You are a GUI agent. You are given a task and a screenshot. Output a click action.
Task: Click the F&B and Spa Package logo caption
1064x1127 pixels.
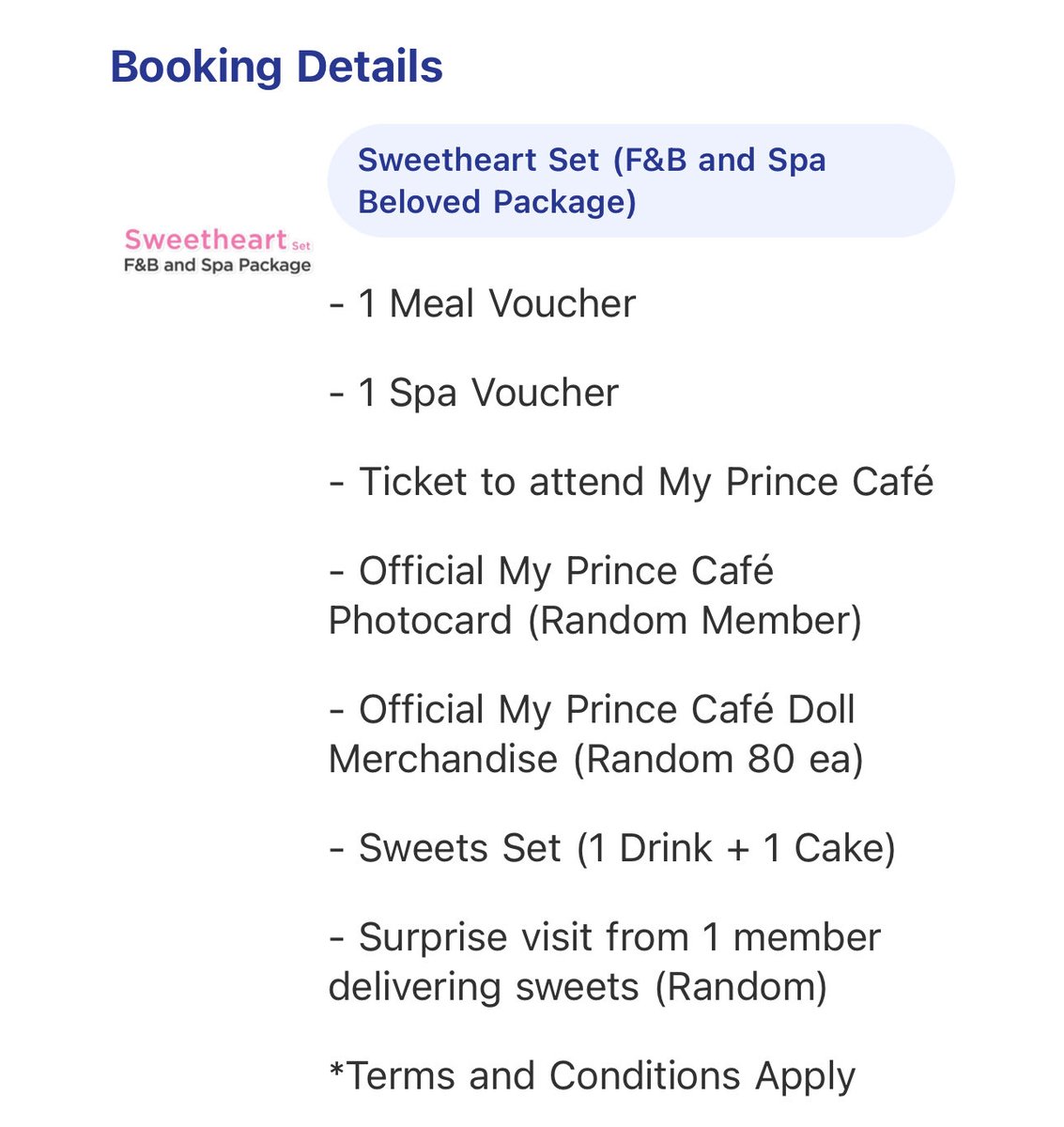[217, 265]
